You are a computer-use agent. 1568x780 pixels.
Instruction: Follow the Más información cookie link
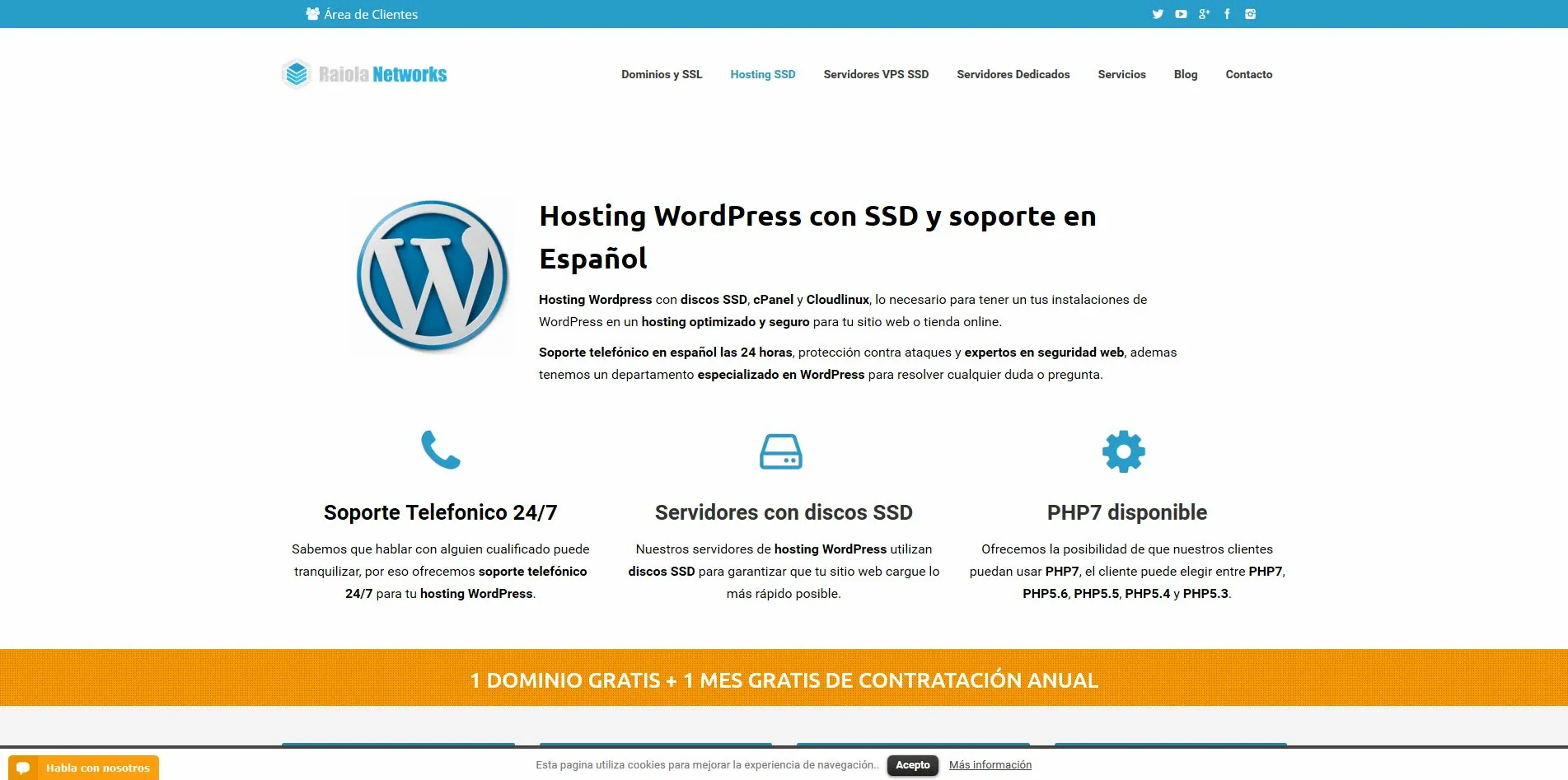click(x=990, y=765)
